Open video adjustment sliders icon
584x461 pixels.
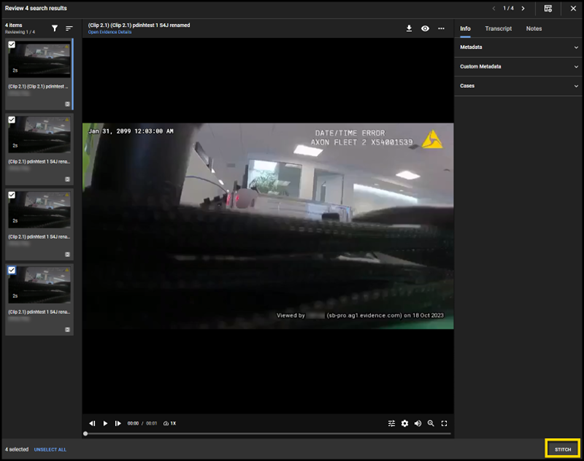(391, 423)
